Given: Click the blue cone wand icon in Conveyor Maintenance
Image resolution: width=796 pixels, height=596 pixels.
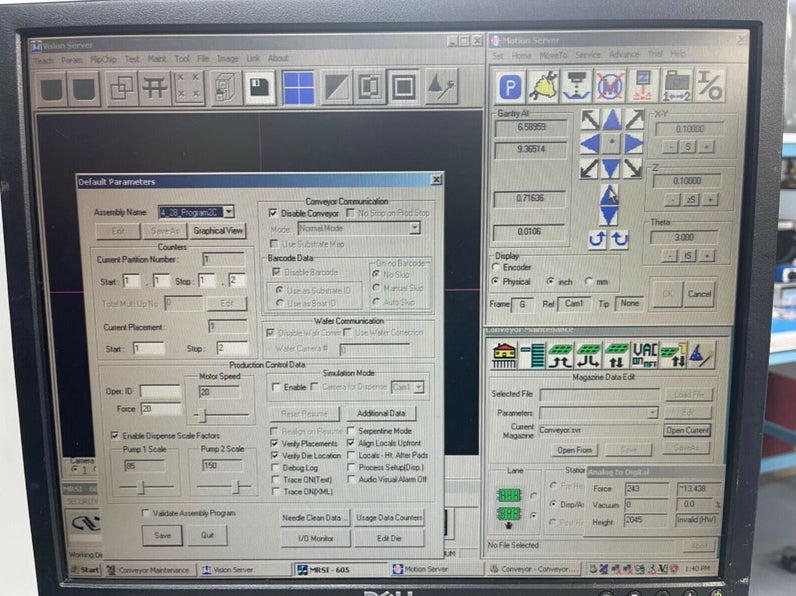Looking at the screenshot, I should click(x=701, y=354).
